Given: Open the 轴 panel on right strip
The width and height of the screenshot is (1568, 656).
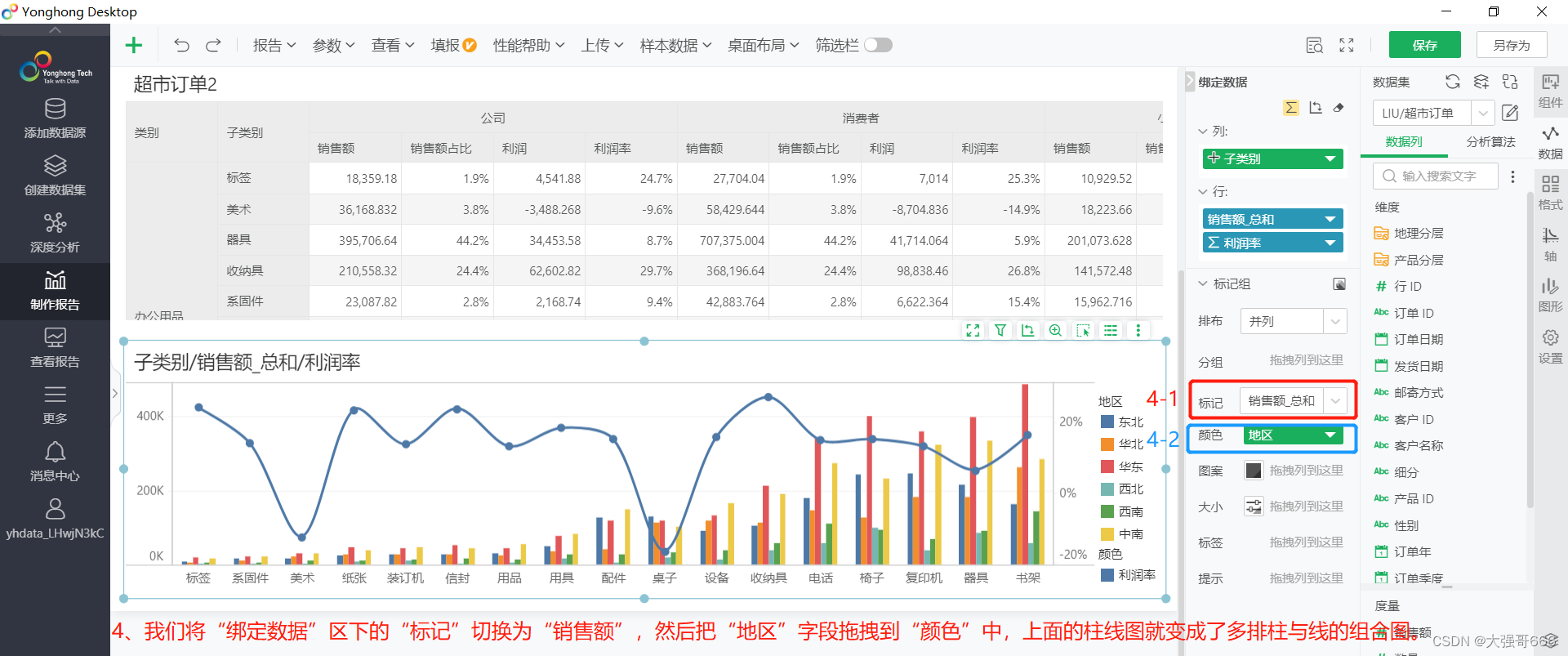Looking at the screenshot, I should [x=1550, y=244].
